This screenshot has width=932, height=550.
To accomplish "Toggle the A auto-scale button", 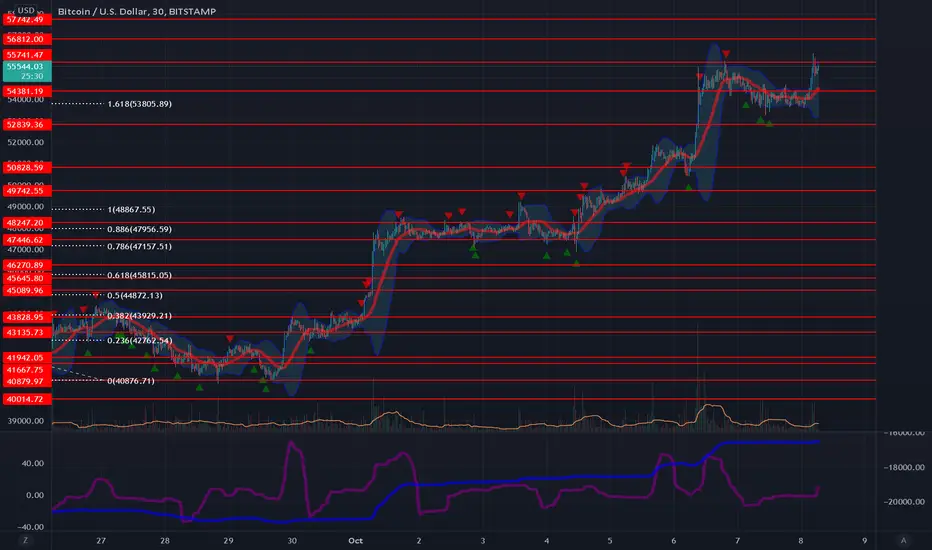I will (x=903, y=540).
